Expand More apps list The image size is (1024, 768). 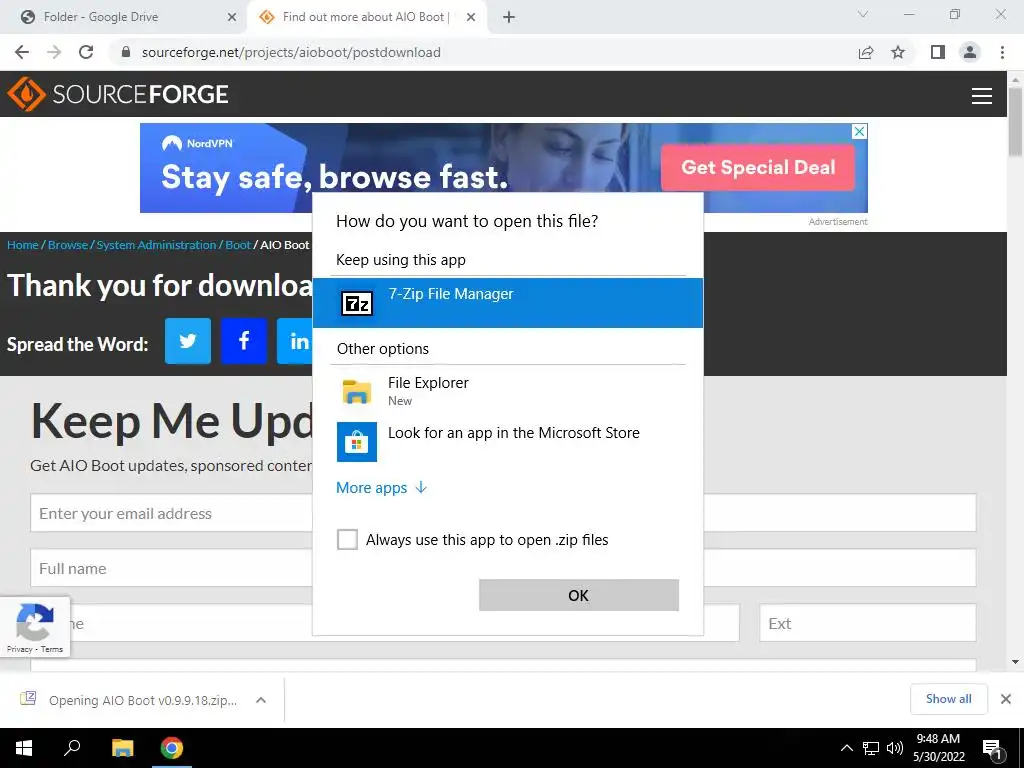(x=381, y=488)
